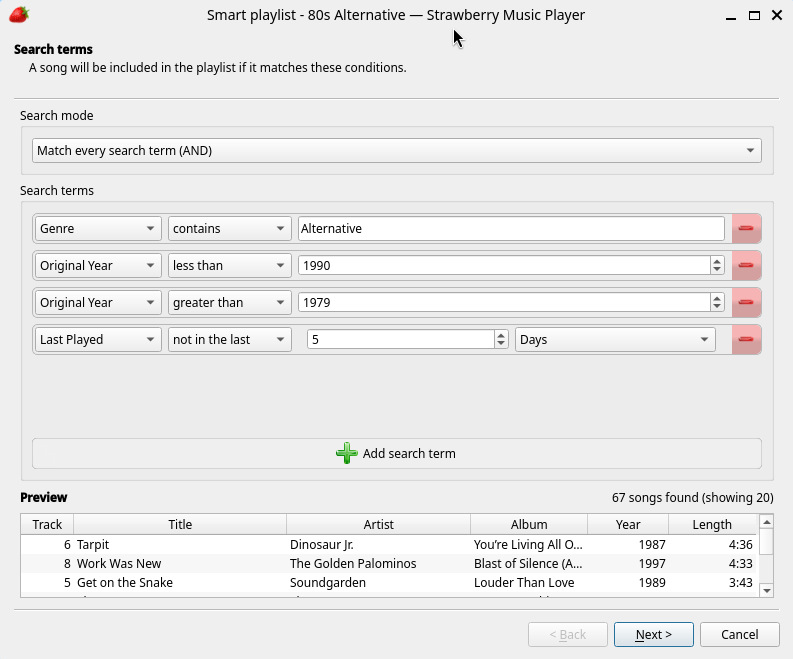Click the Next button
Viewport: 793px width, 659px height.
coord(653,635)
